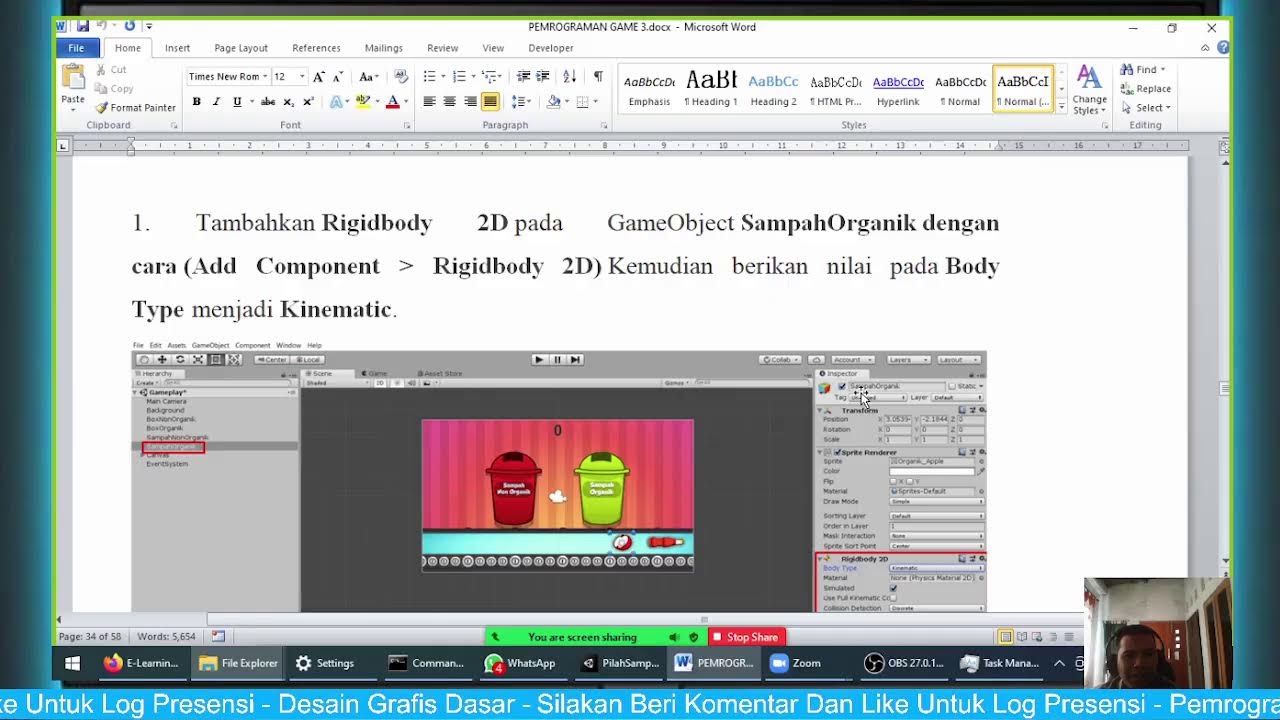1280x720 pixels.
Task: Click the Replace button
Action: (1146, 89)
